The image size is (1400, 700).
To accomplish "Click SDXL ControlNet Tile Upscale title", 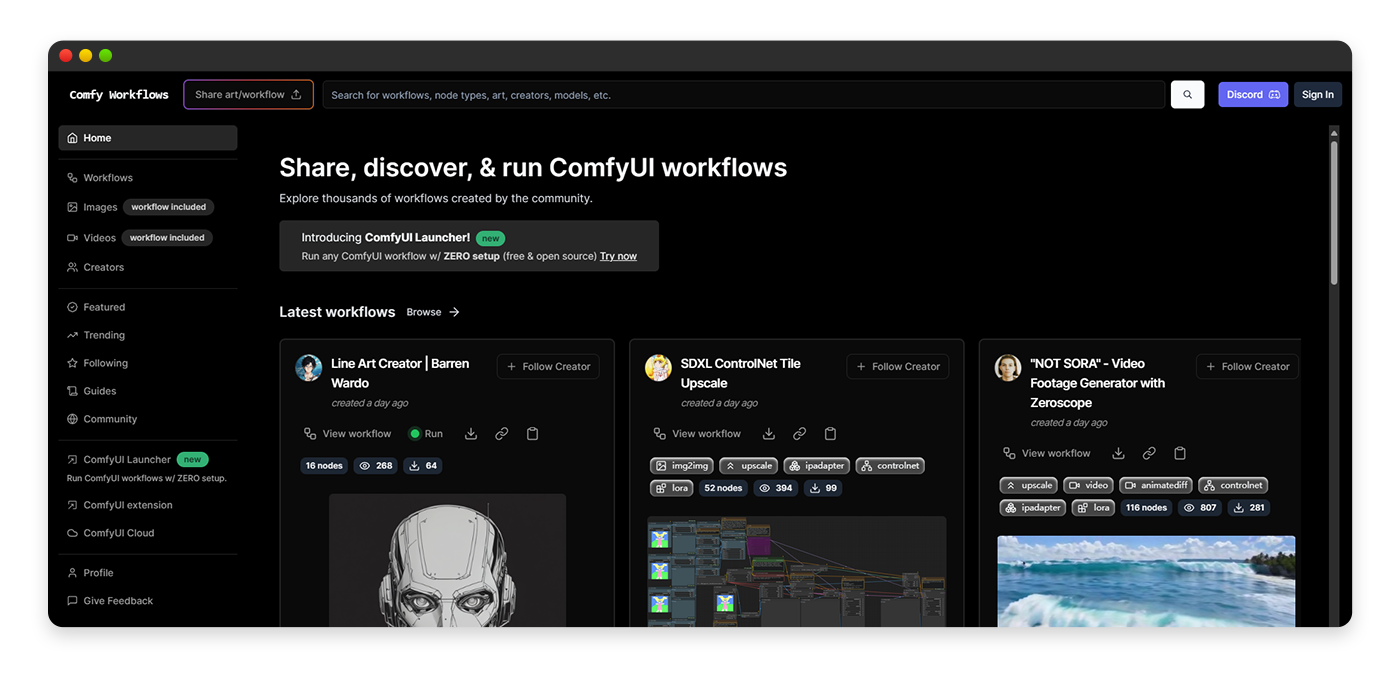I will tap(741, 373).
